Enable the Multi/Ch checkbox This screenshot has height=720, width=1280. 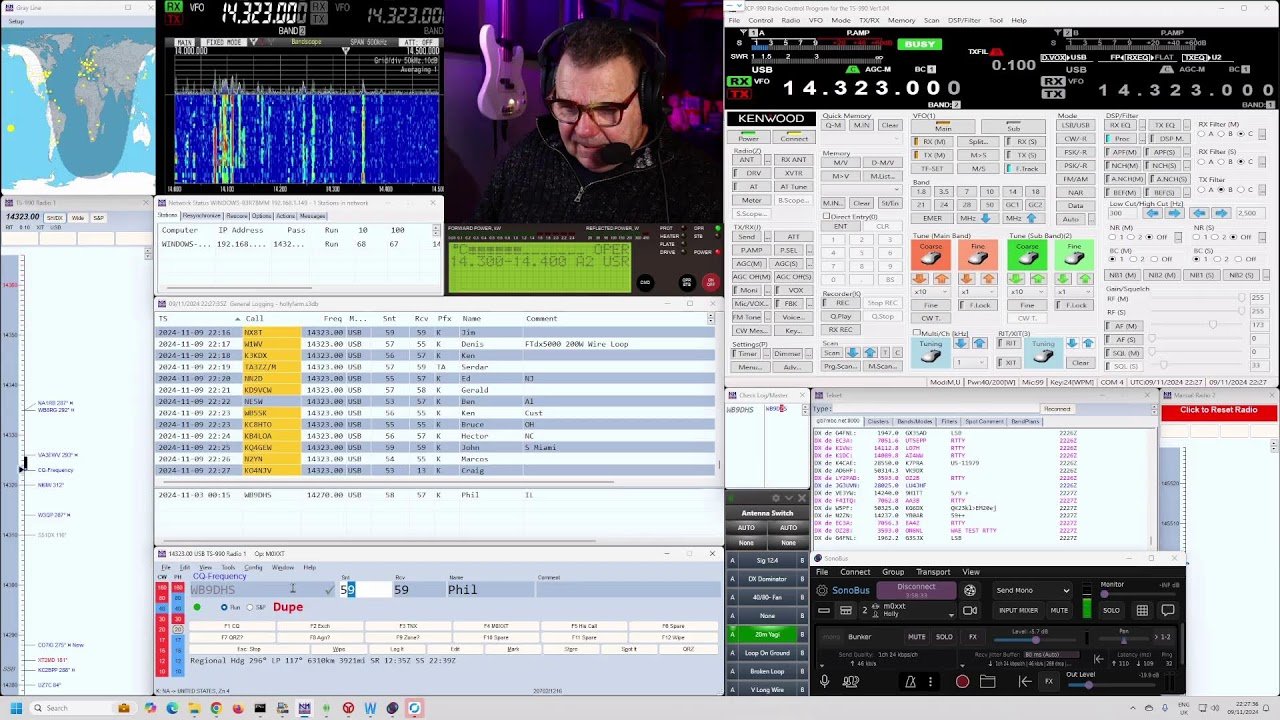pyautogui.click(x=916, y=332)
